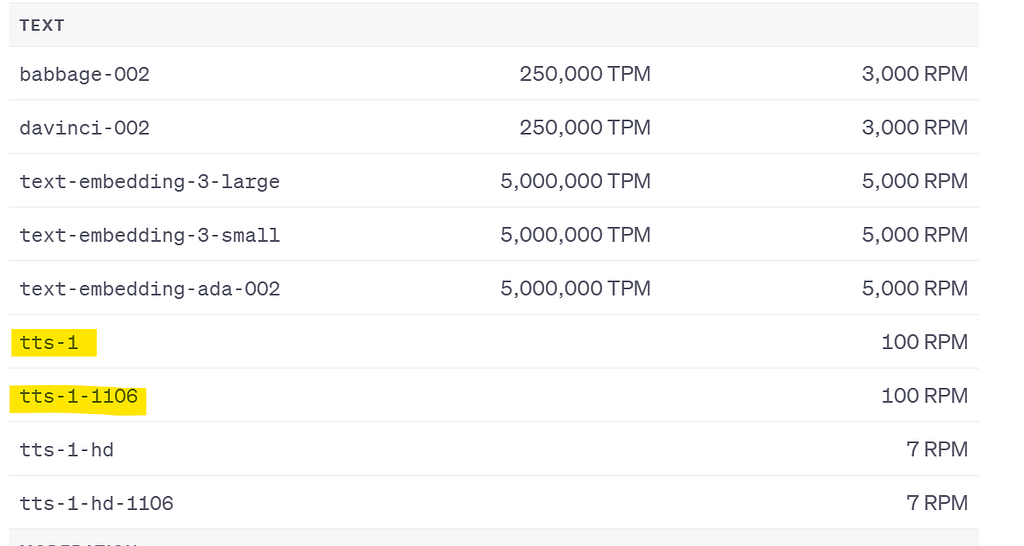The width and height of the screenshot is (1024, 546).
Task: Select text-embedding-ada-002 model name
Action: coord(149,289)
